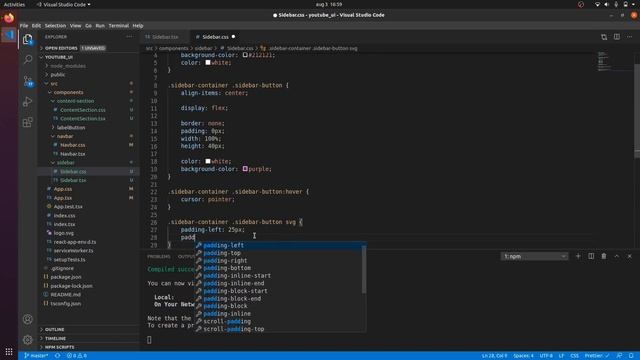Open editor More Actions ellipsis
Viewport: 640px width, 360px height.
click(629, 37)
